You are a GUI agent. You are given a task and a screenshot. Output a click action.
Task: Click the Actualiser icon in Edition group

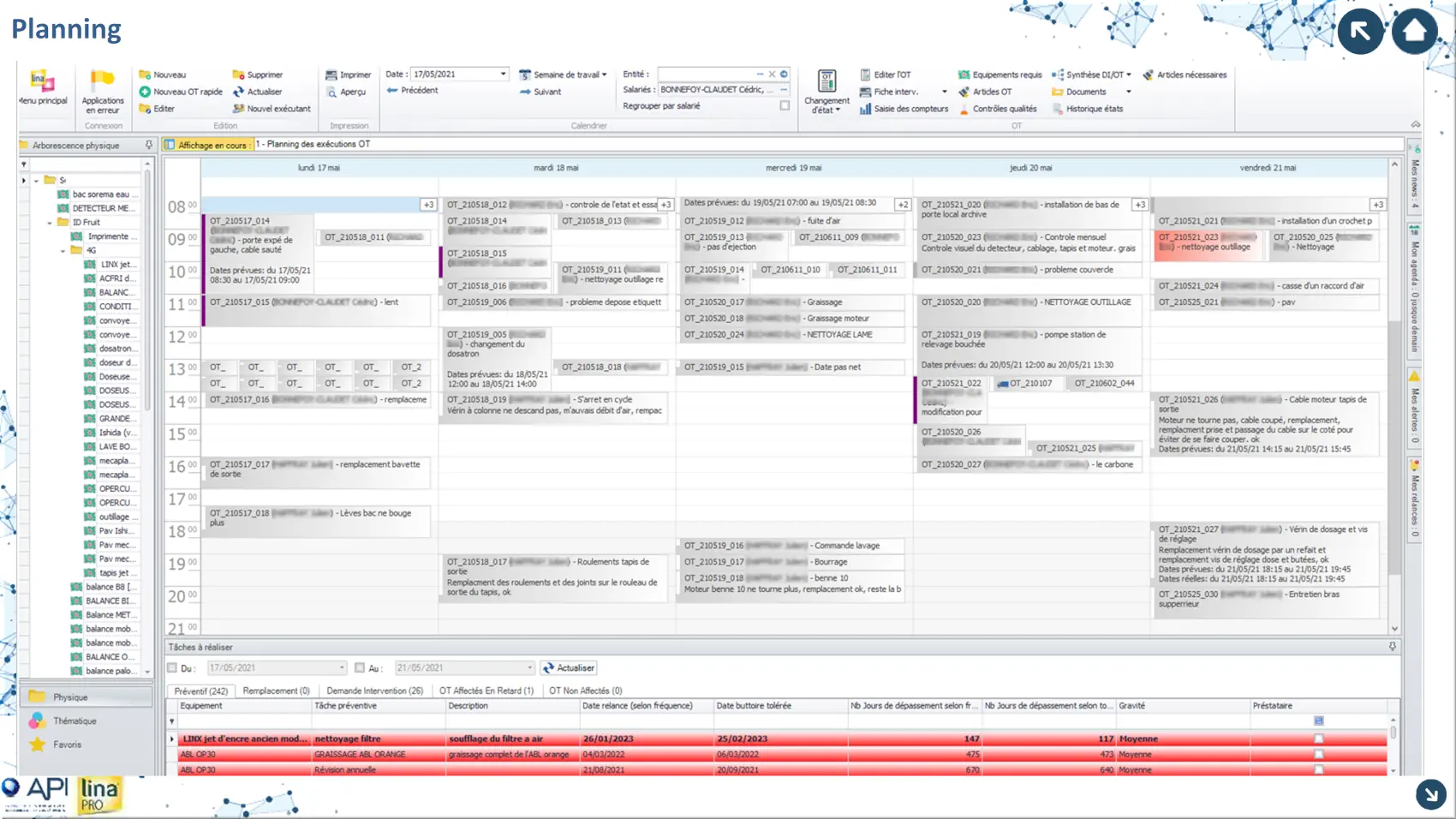click(239, 92)
